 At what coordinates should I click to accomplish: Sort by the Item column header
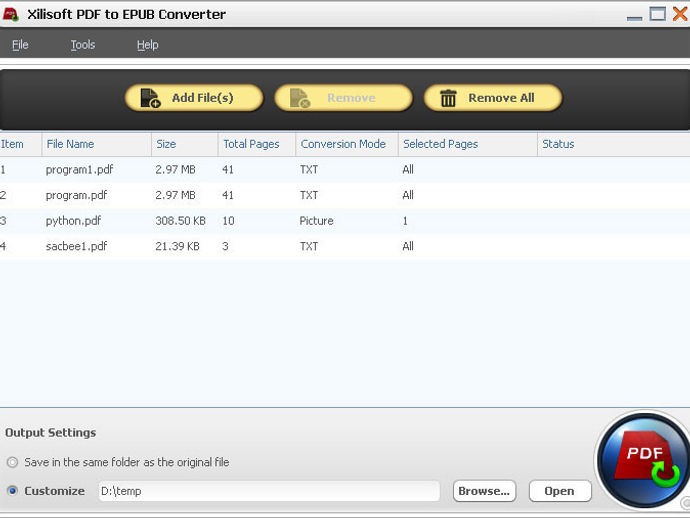pos(20,144)
